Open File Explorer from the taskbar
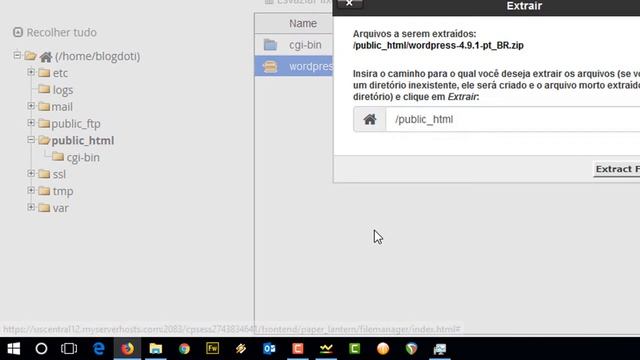This screenshot has width=640, height=360. click(x=156, y=349)
